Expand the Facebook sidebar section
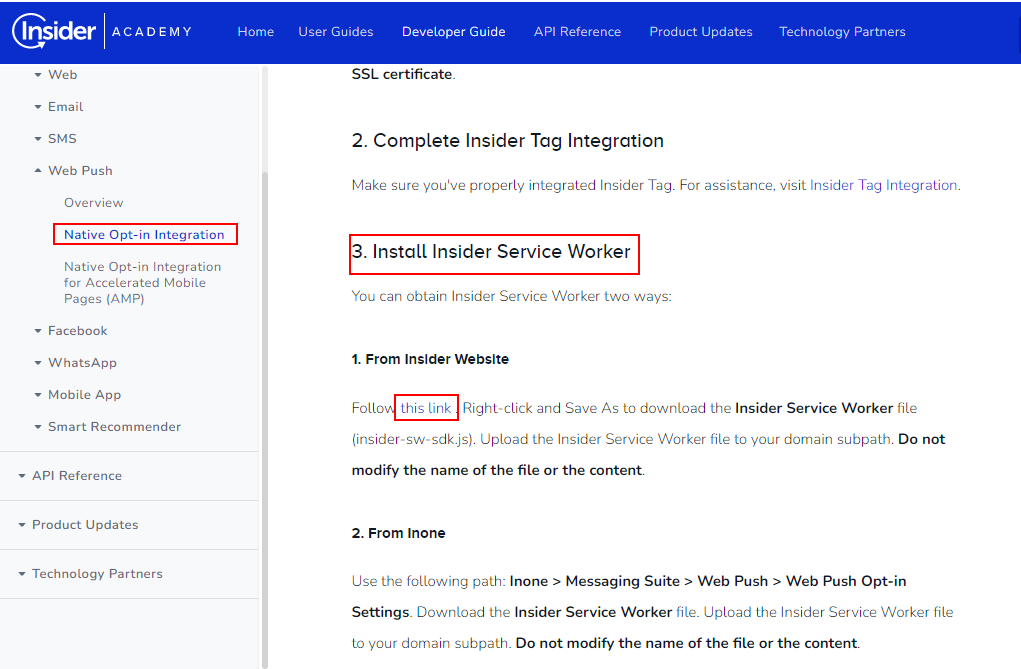 coord(77,331)
